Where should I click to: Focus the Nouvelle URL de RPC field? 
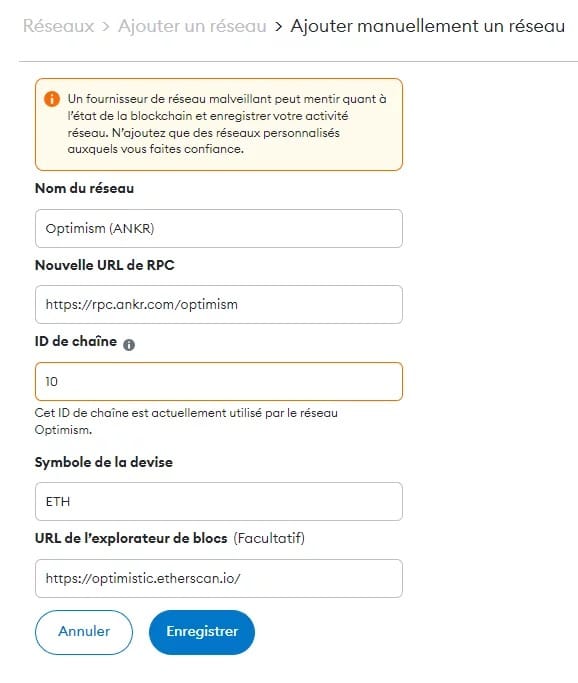tap(219, 304)
